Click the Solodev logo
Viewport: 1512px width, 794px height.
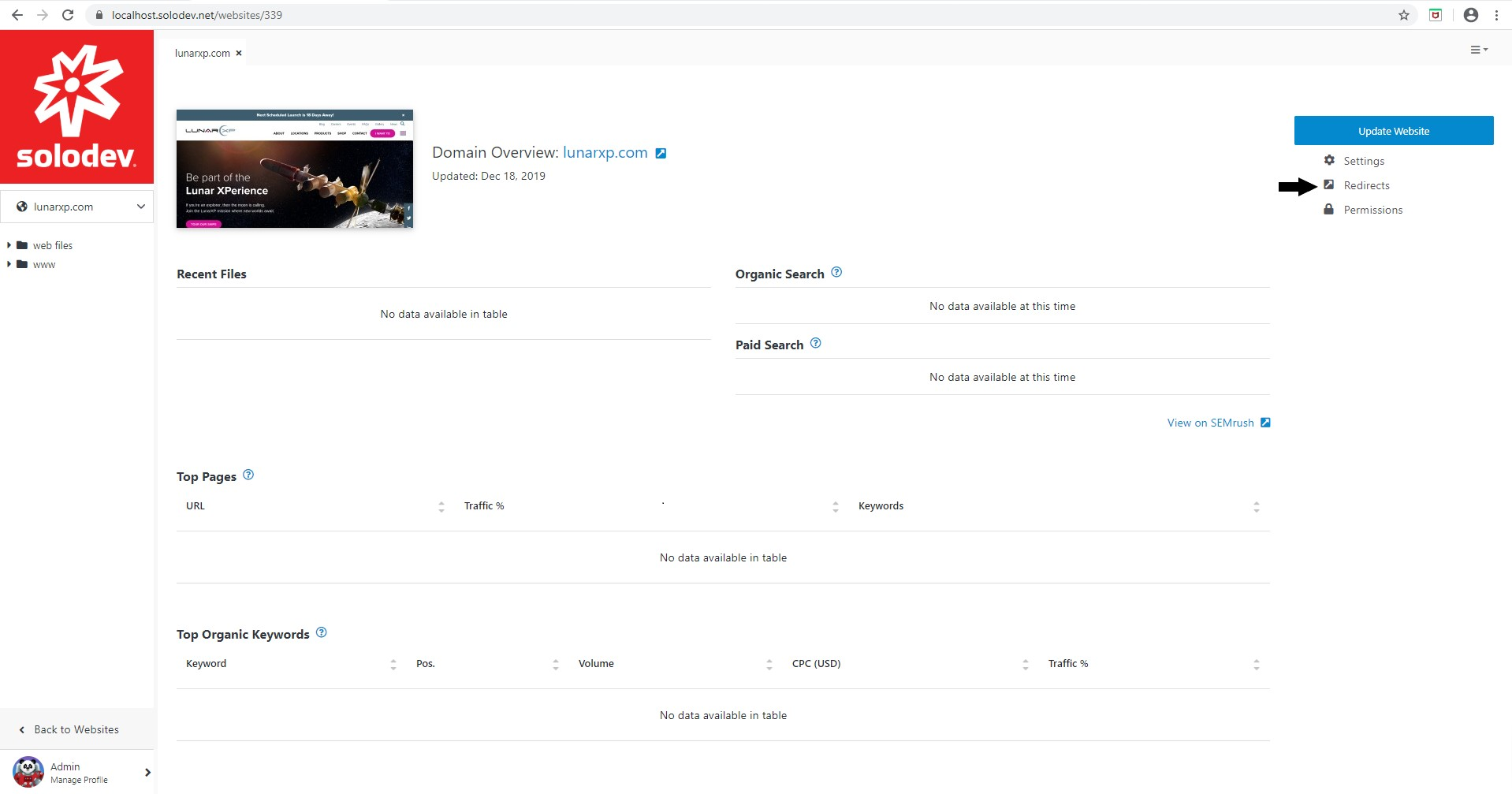click(76, 107)
